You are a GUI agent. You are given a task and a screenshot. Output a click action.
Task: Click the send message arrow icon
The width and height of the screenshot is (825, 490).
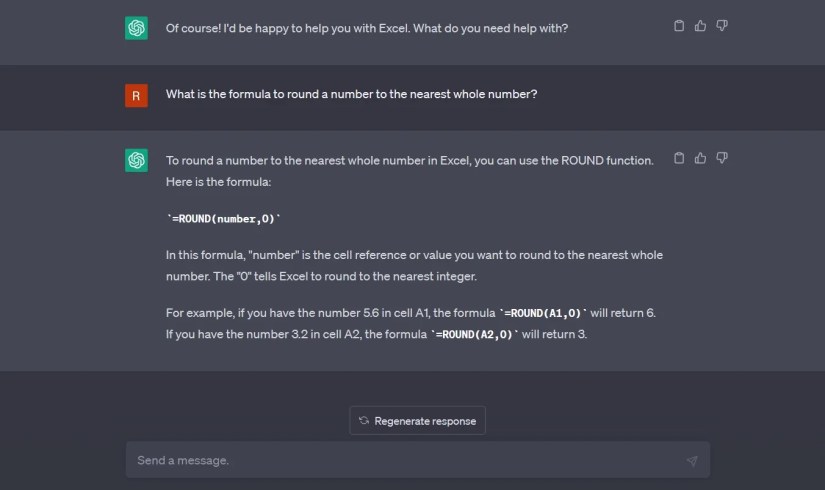tap(692, 461)
